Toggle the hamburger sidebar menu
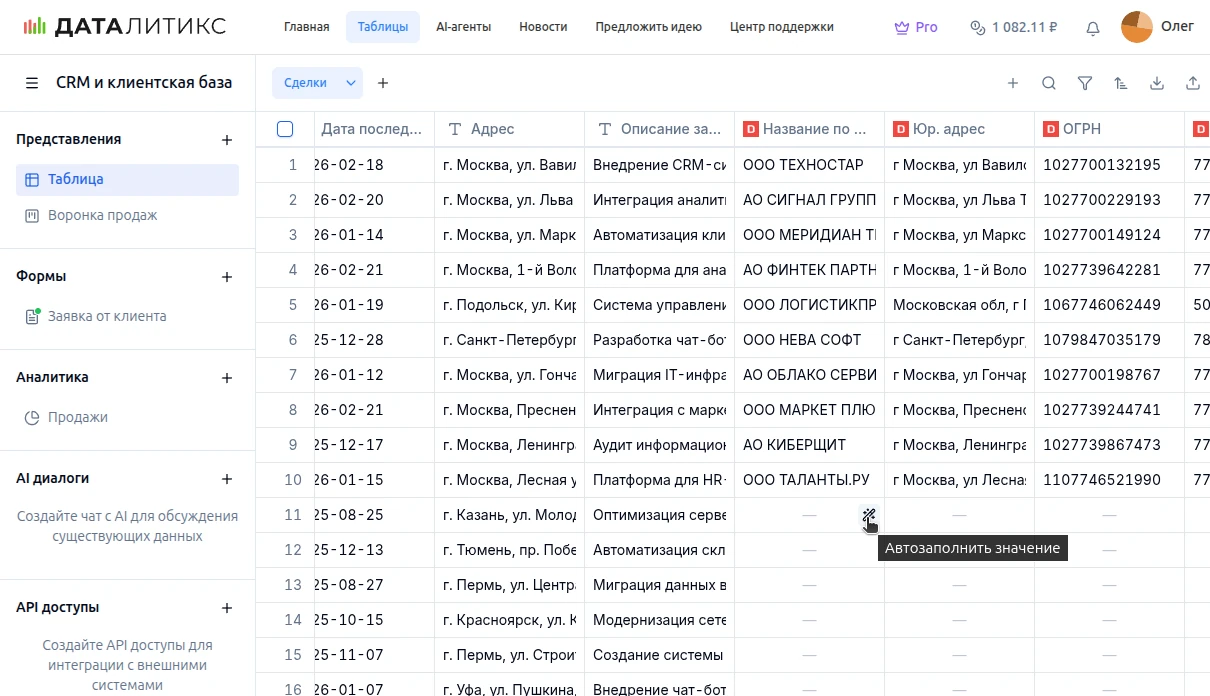The image size is (1210, 696). tap(32, 83)
